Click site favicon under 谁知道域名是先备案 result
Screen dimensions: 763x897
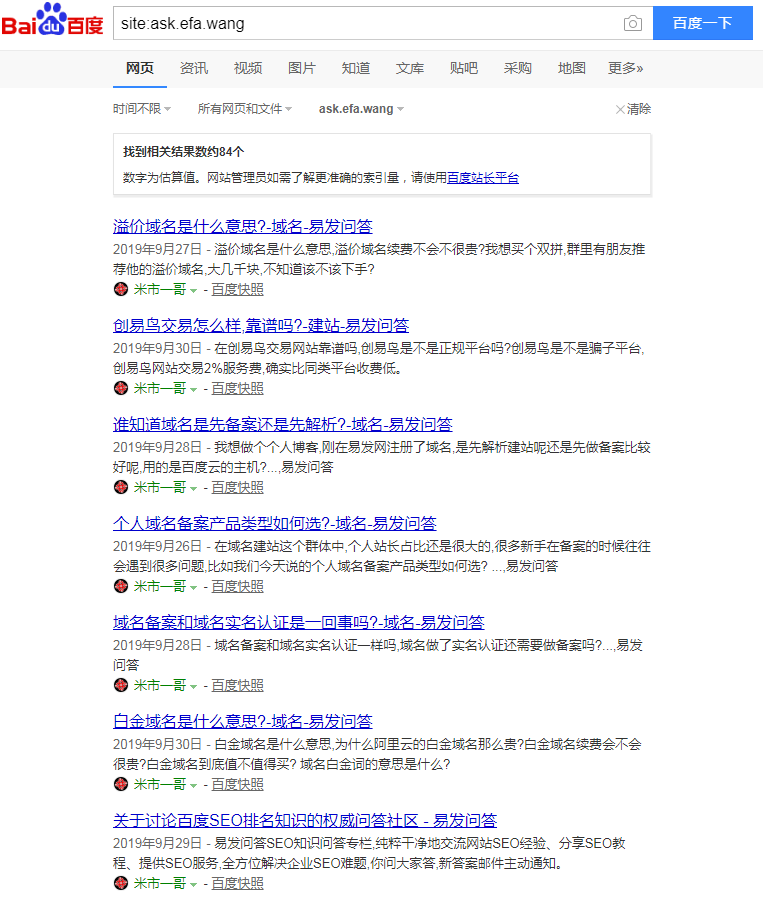pyautogui.click(x=121, y=487)
